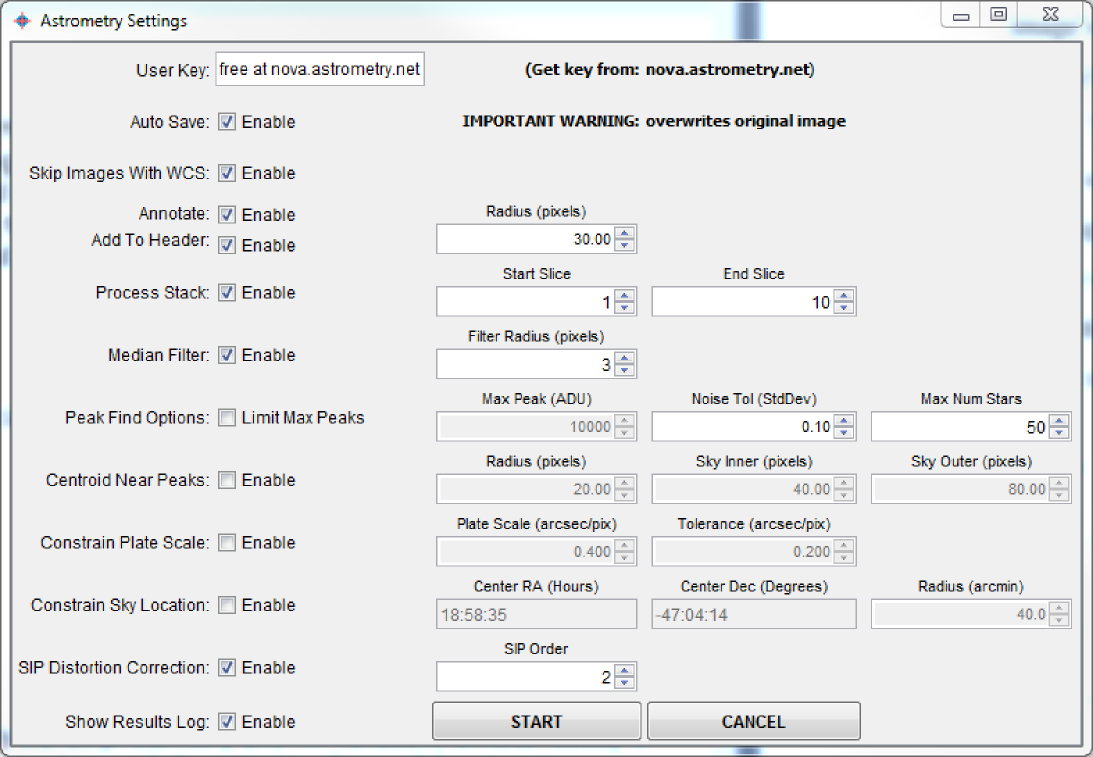Turn on Constrain Sky Location
1093x757 pixels.
(227, 605)
